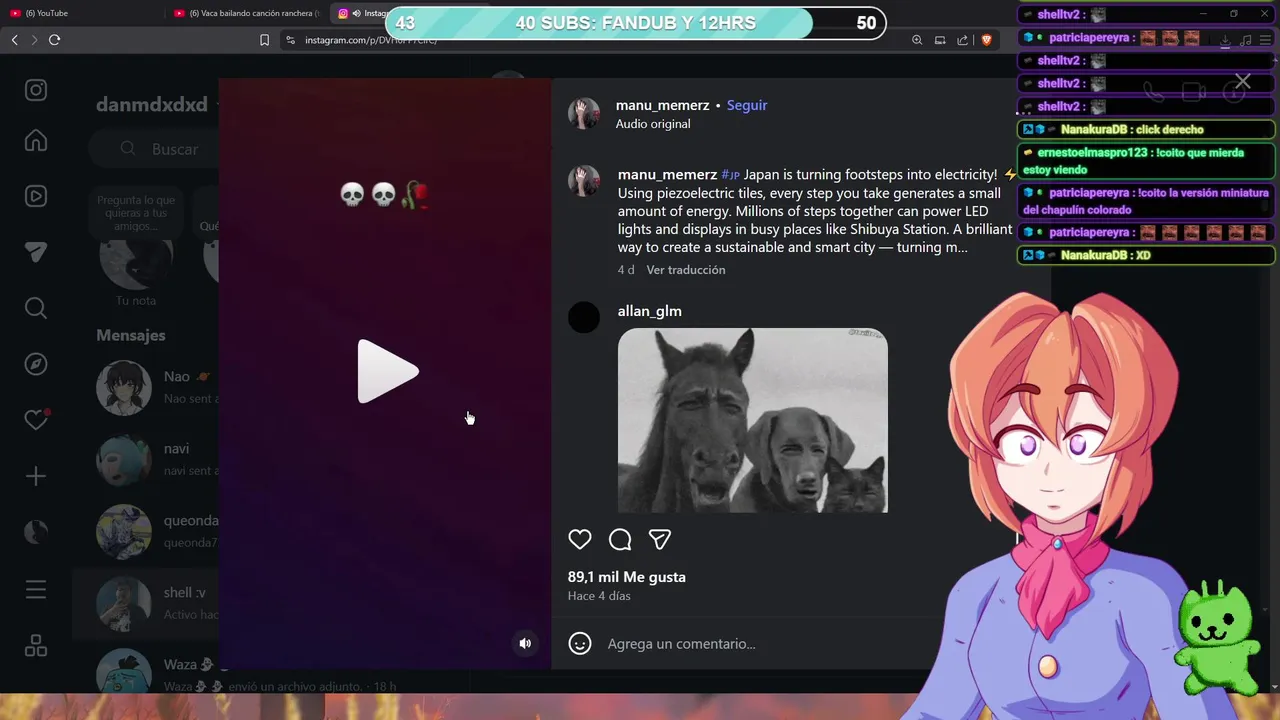
Task: Click the instagram.com address bar URL
Action: 370,40
